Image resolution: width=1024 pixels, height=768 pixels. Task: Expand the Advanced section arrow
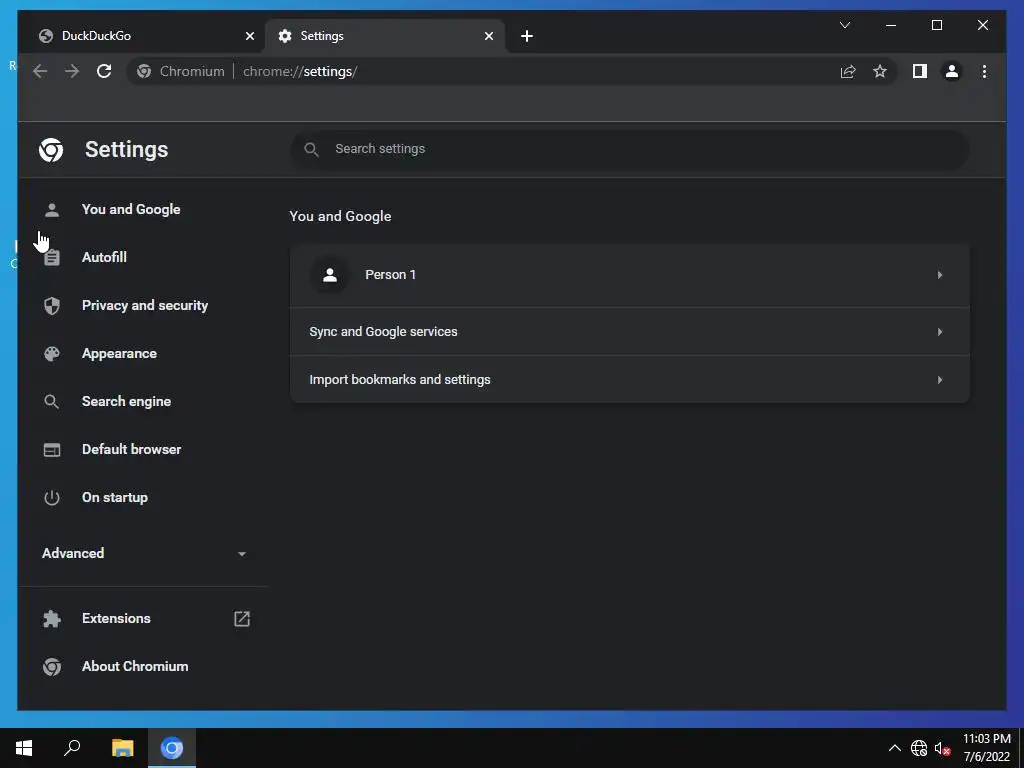[242, 554]
